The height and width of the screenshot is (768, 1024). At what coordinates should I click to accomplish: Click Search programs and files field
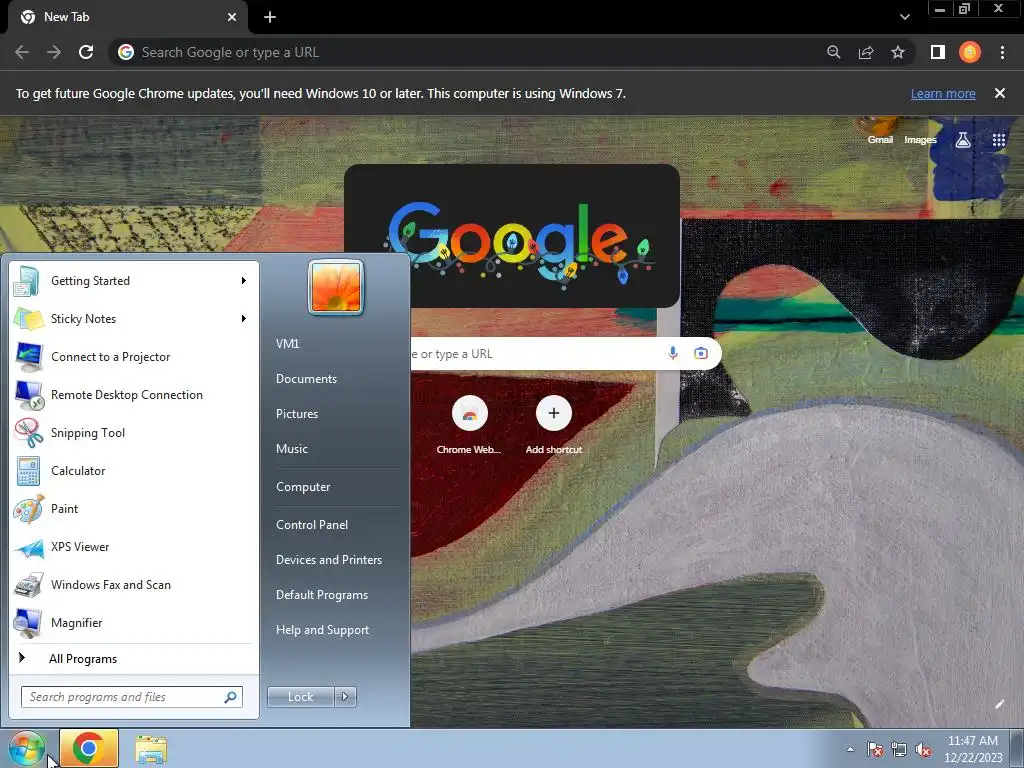tap(131, 697)
